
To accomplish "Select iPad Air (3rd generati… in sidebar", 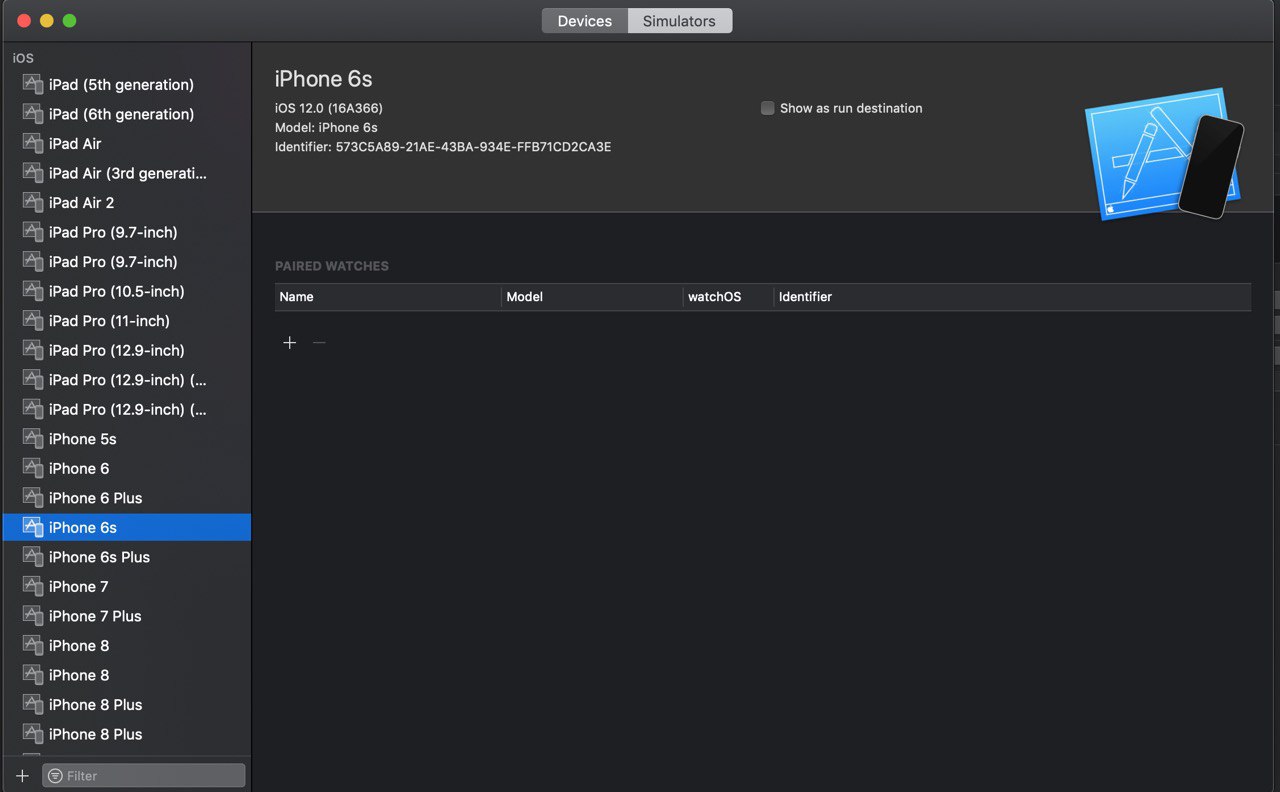I will tap(127, 173).
